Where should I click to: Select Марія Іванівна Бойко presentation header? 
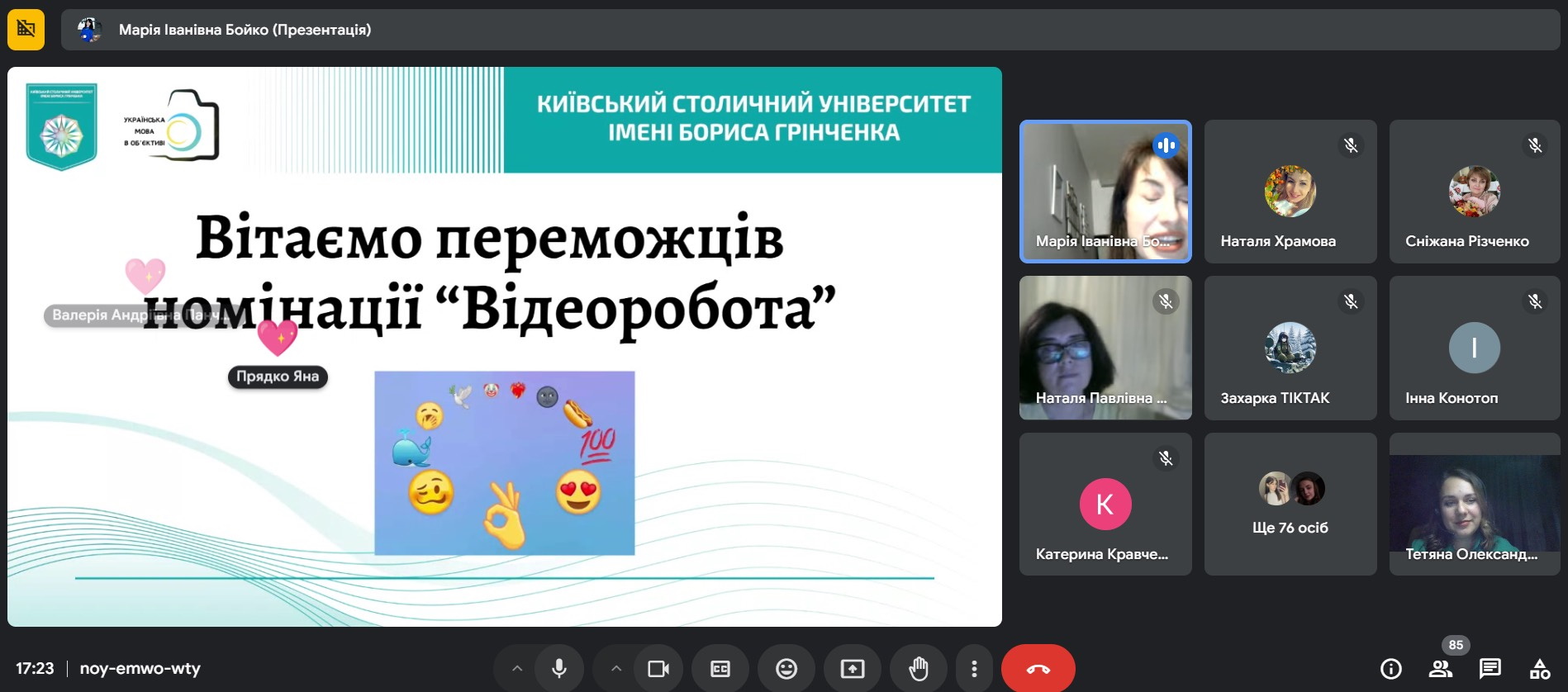(x=245, y=30)
